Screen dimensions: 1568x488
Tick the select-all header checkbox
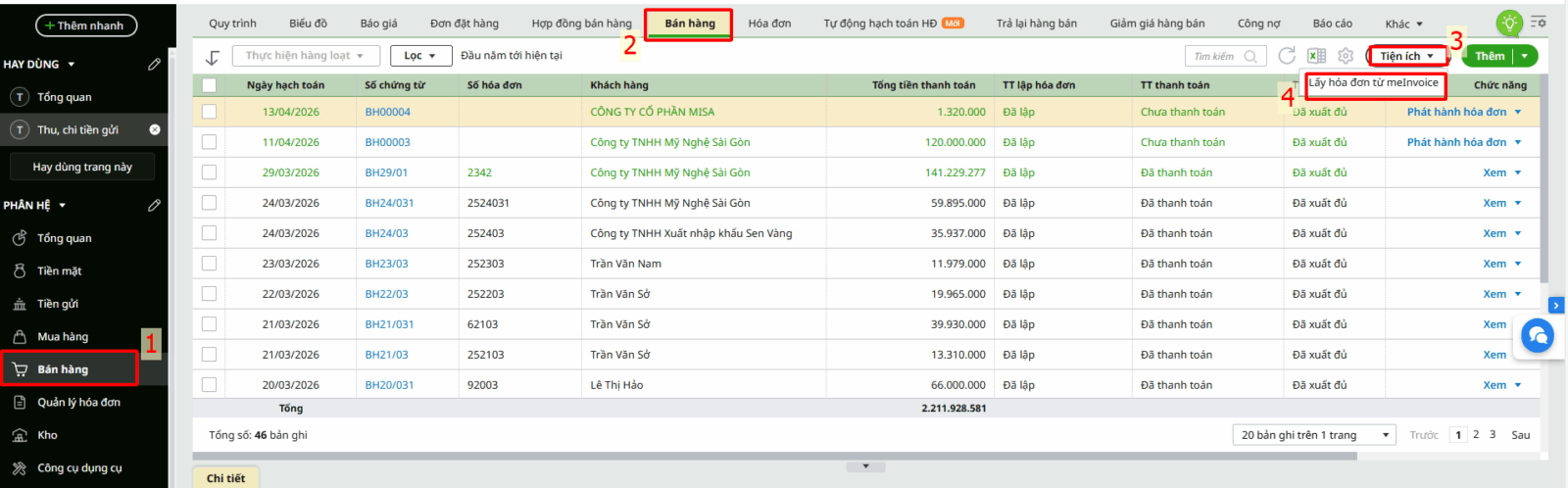[209, 85]
